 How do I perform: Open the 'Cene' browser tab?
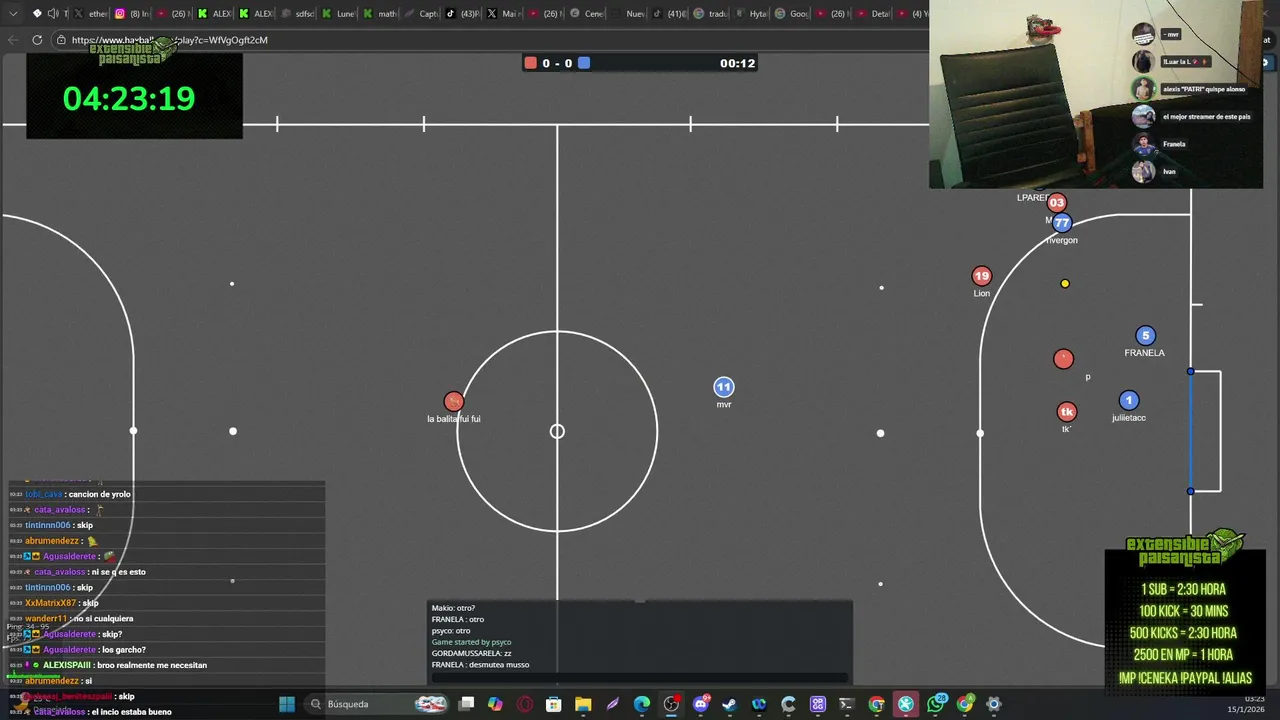point(587,14)
